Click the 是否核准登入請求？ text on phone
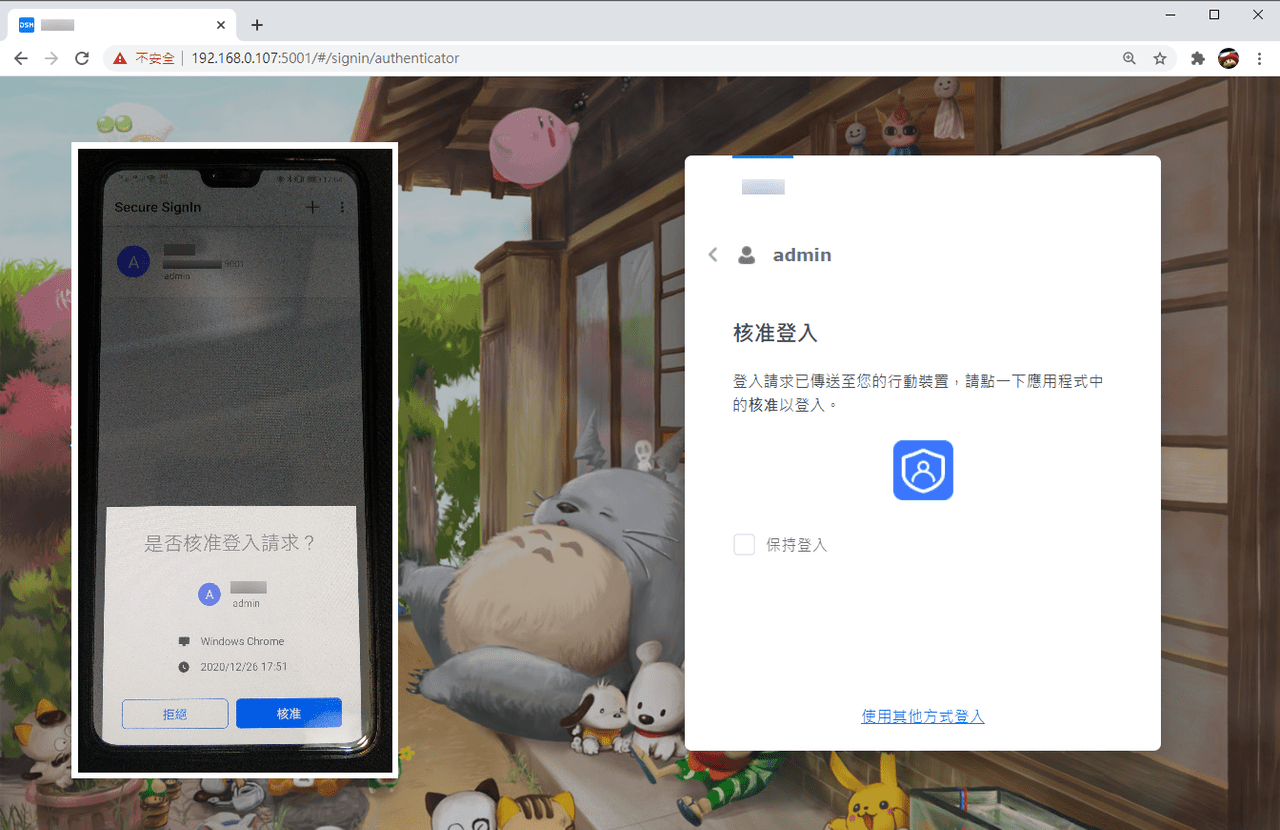Image resolution: width=1280 pixels, height=830 pixels. [231, 544]
